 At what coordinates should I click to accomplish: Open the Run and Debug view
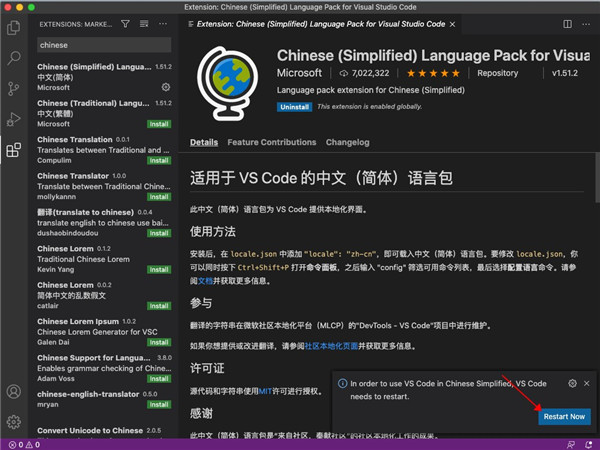13,119
